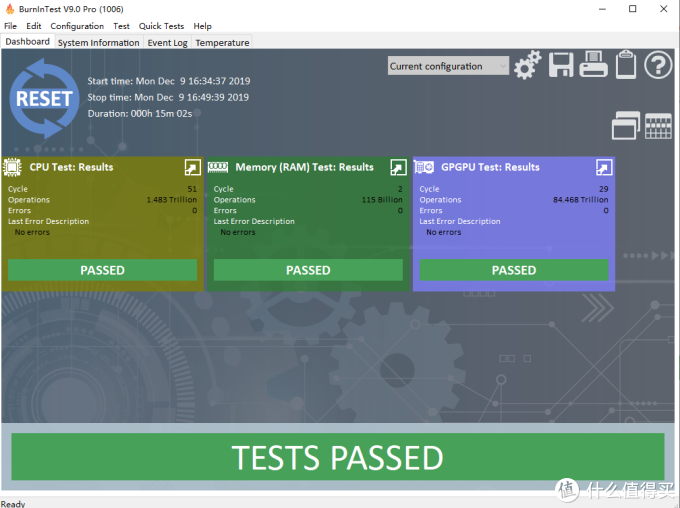
Task: Click the BurnInTest flame app icon
Action: [x=10, y=9]
